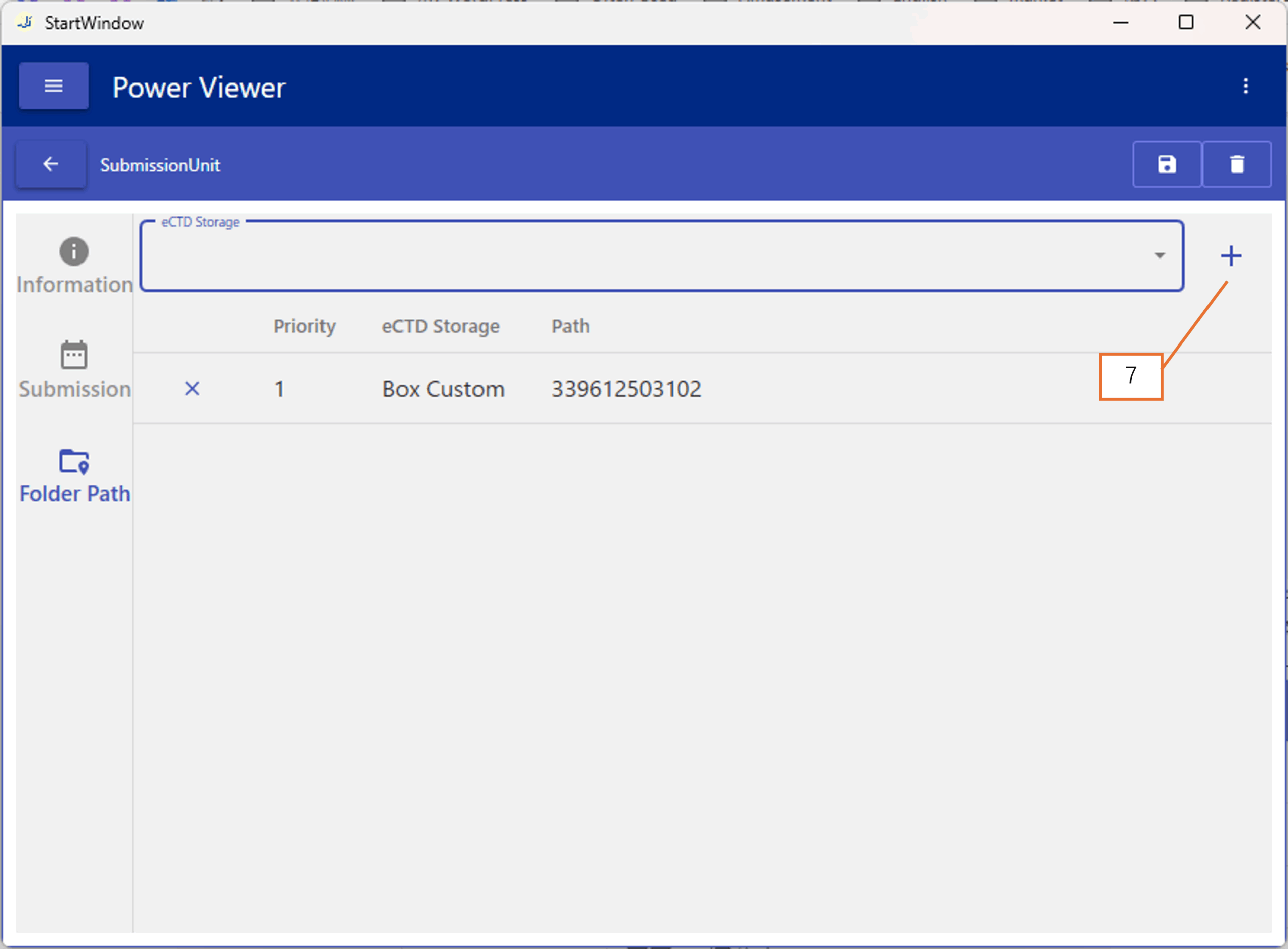The image size is (1288, 949).
Task: Switch to the Submission tab
Action: coord(74,371)
